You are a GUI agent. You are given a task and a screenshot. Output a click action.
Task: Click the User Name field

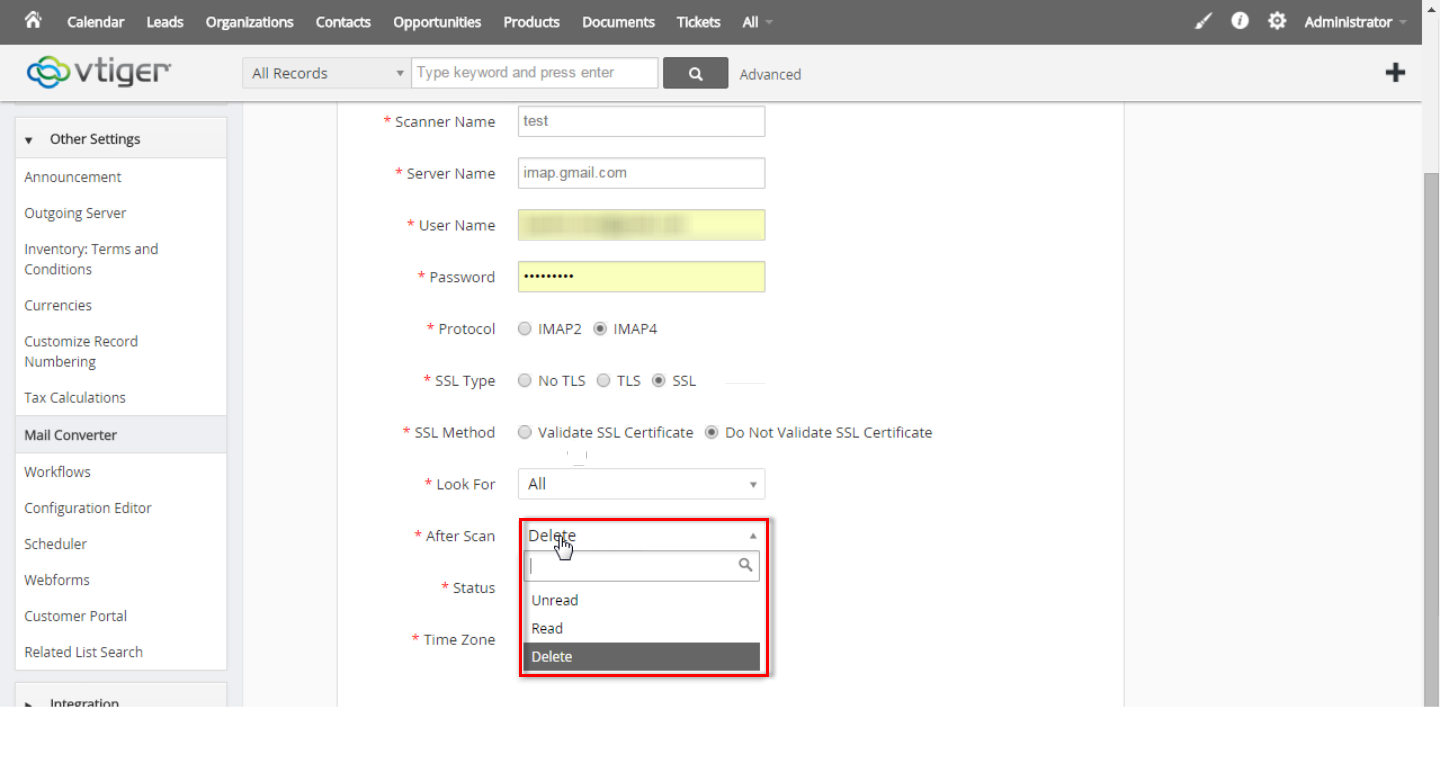pos(641,225)
